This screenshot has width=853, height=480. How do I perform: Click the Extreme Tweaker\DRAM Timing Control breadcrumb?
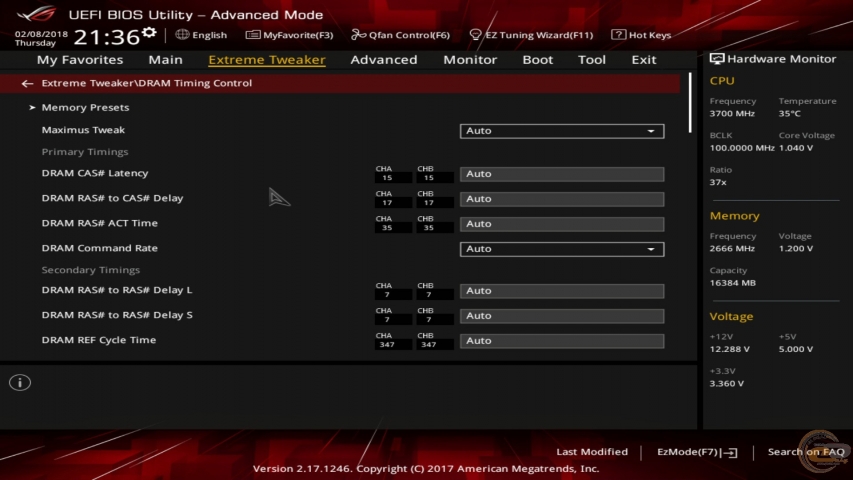[147, 83]
